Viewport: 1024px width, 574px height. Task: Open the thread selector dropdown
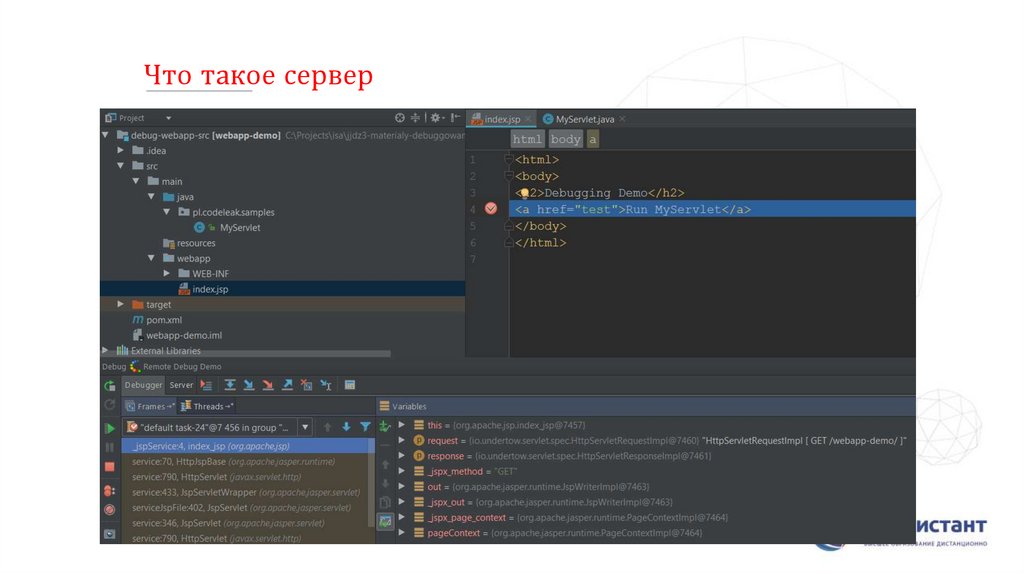[306, 427]
